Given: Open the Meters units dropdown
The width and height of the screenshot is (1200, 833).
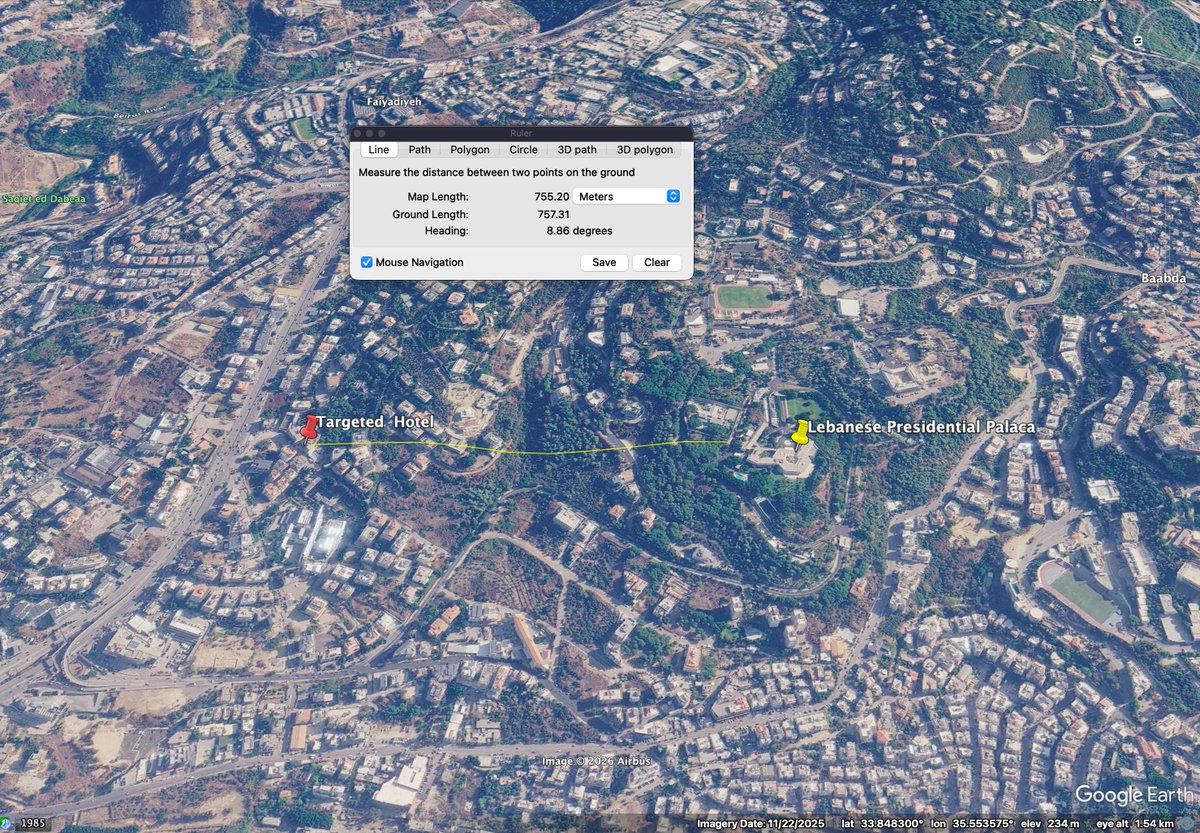Looking at the screenshot, I should pos(627,196).
